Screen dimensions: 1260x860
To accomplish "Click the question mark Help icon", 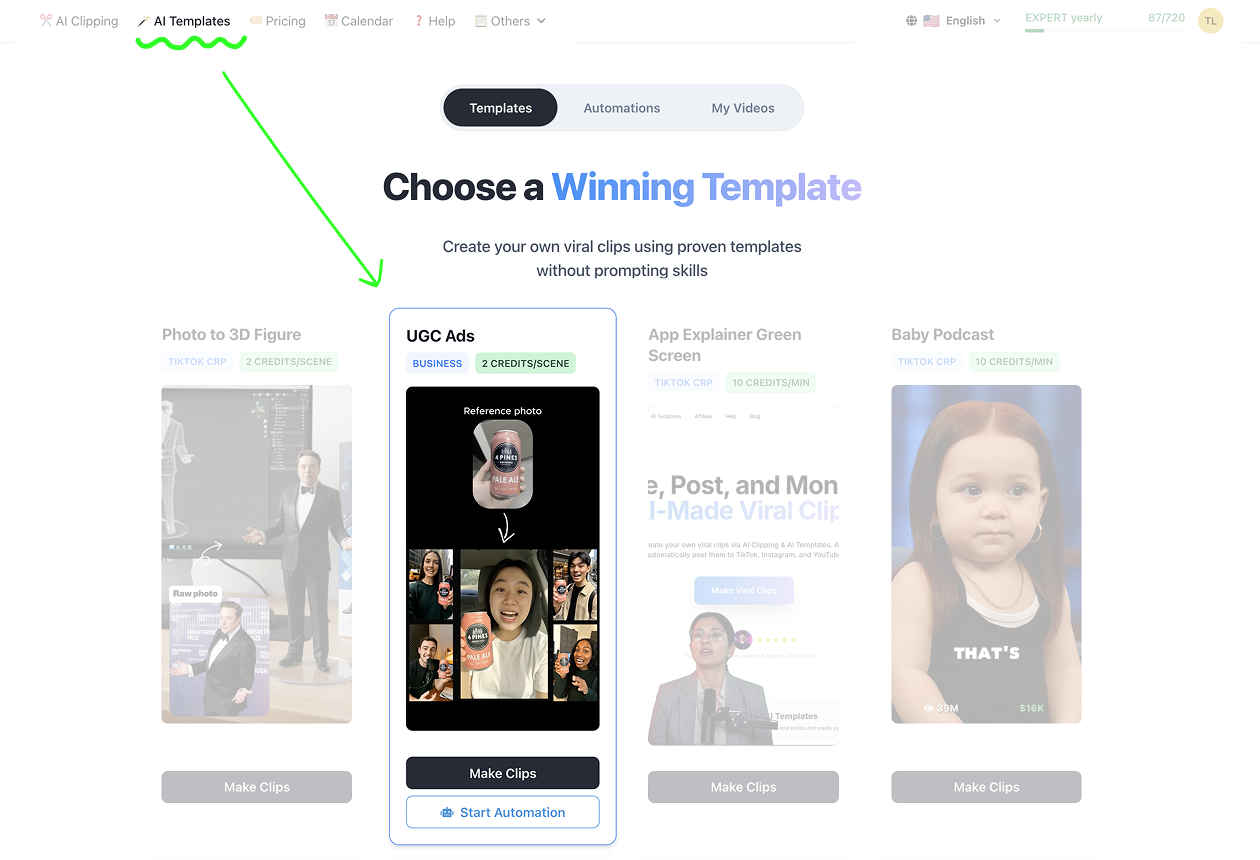I will [x=419, y=21].
